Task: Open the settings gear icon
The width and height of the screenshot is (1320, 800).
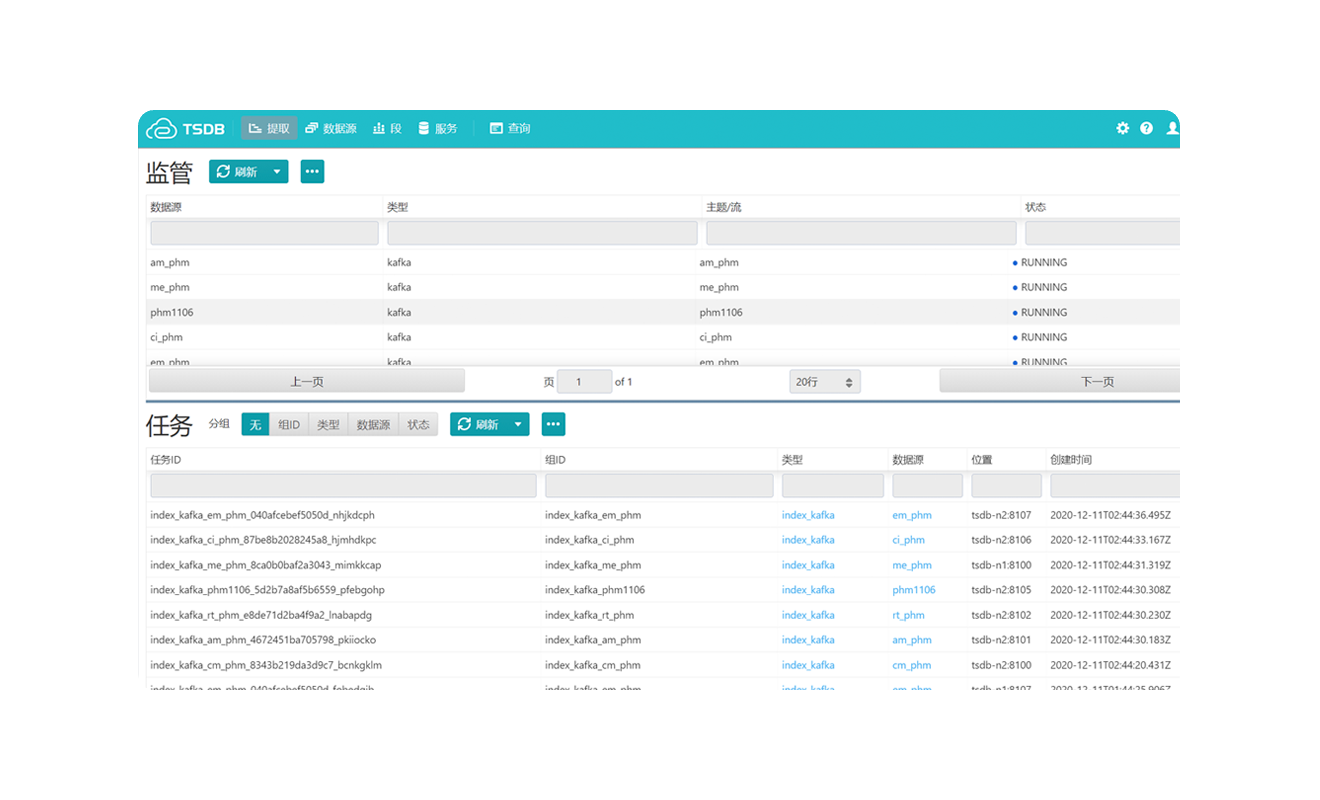Action: 1123,129
